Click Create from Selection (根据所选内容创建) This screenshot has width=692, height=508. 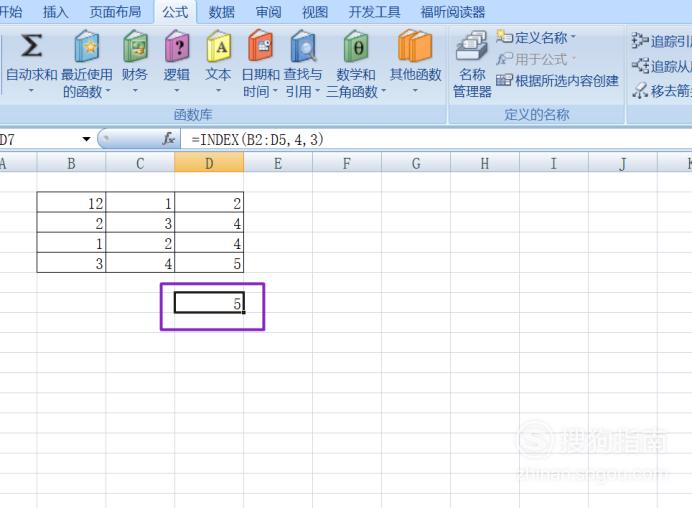point(557,81)
